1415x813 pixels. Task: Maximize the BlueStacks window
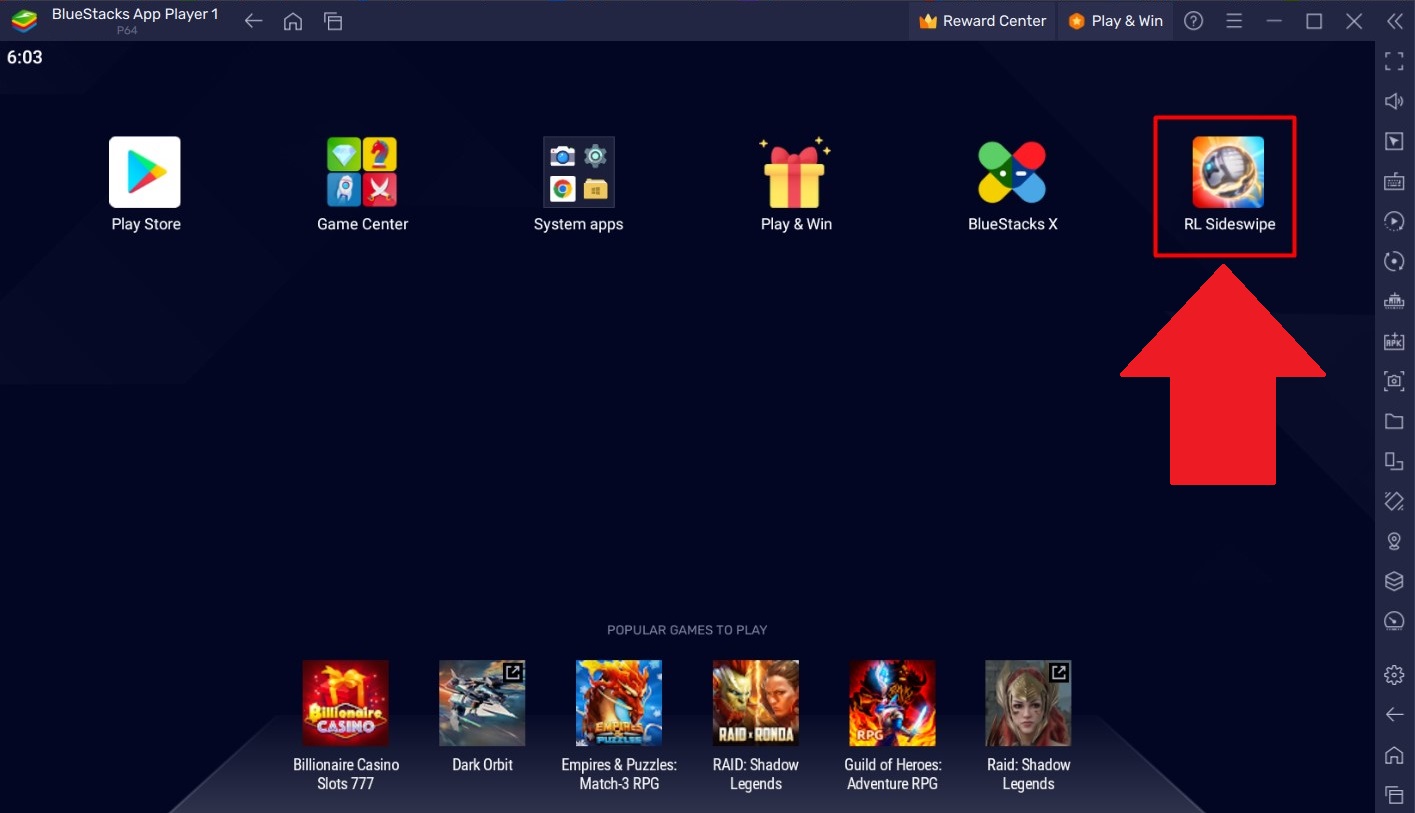coord(1314,21)
